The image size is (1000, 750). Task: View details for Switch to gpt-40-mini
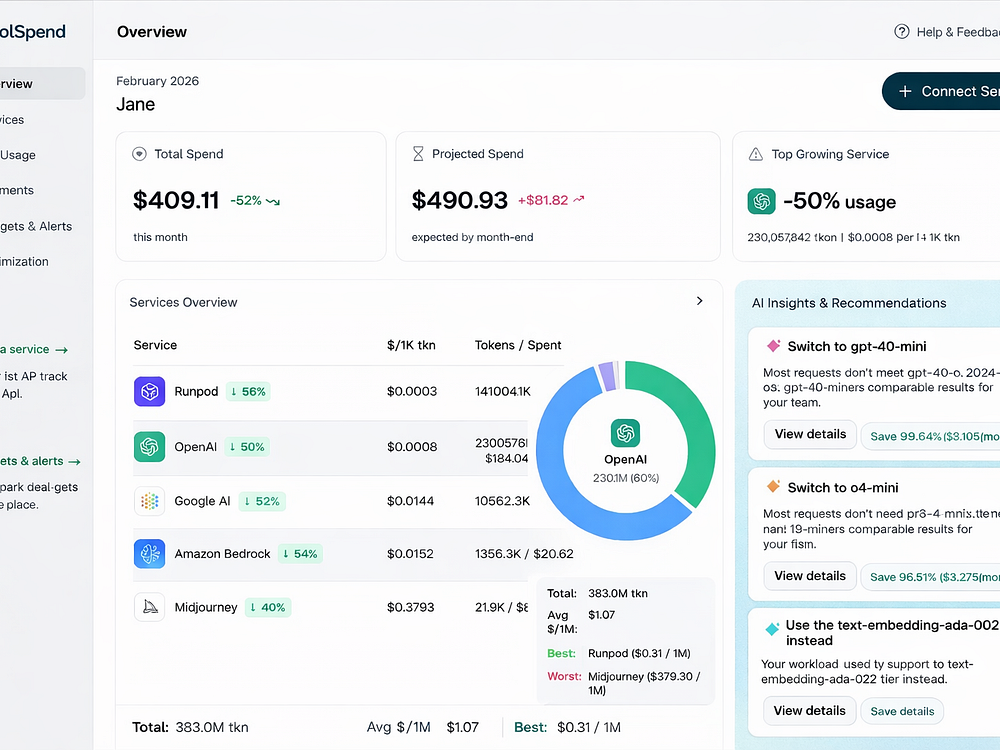point(810,434)
